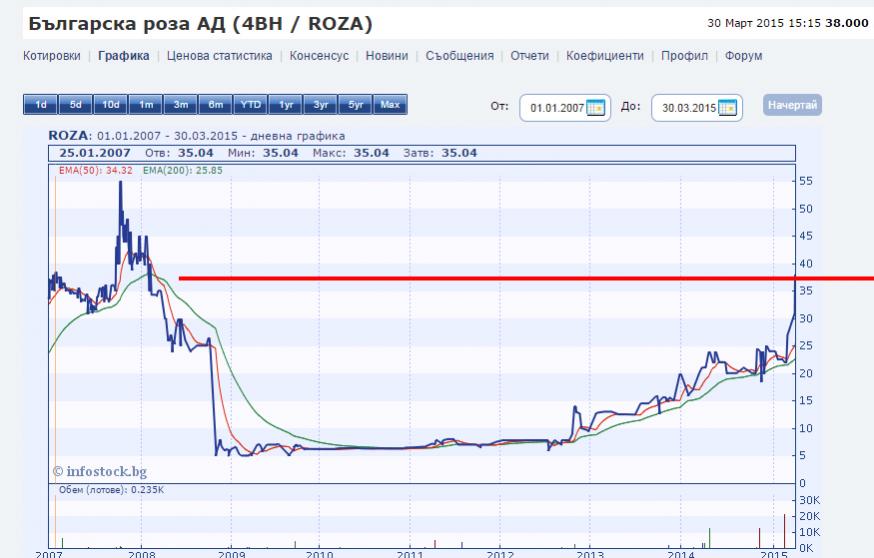Select the 1m time range button
Image resolution: width=874 pixels, height=558 pixels.
tap(145, 104)
